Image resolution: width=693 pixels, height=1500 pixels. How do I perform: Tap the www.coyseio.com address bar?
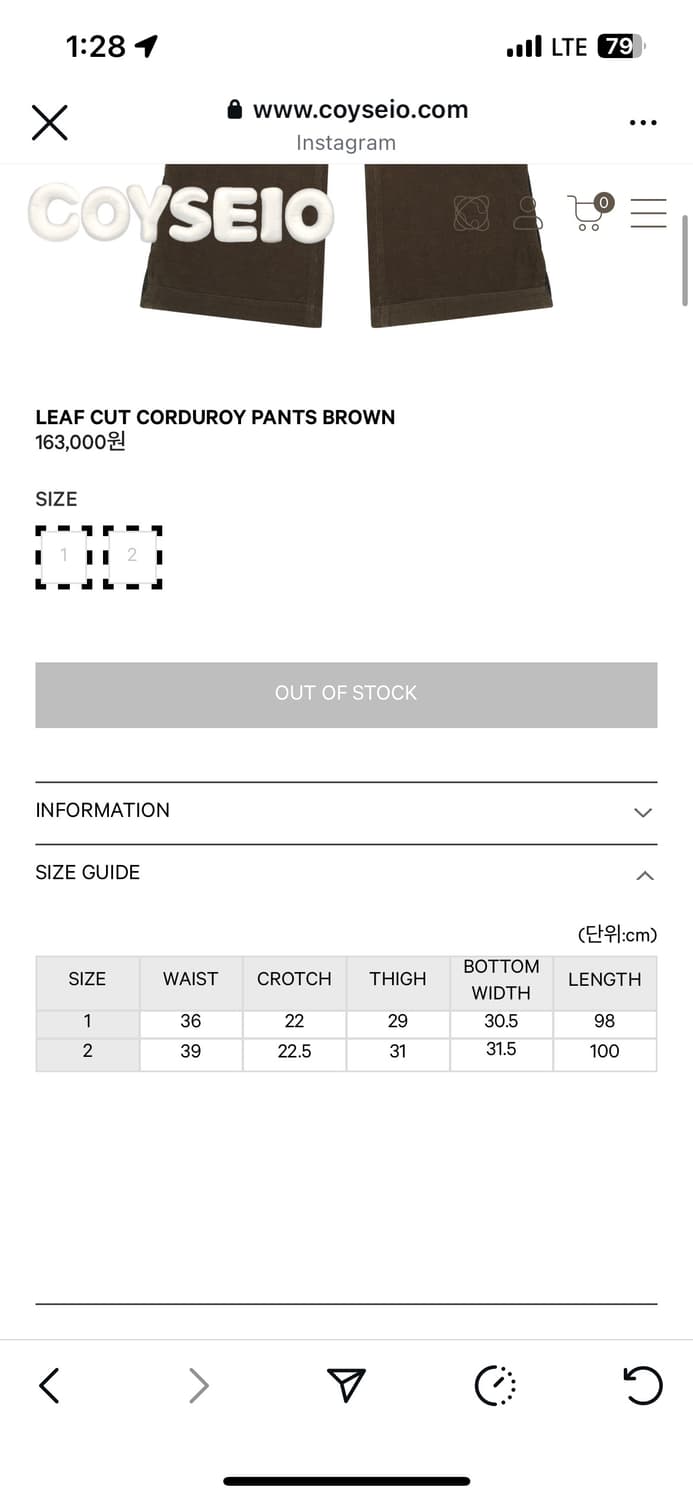tap(360, 110)
